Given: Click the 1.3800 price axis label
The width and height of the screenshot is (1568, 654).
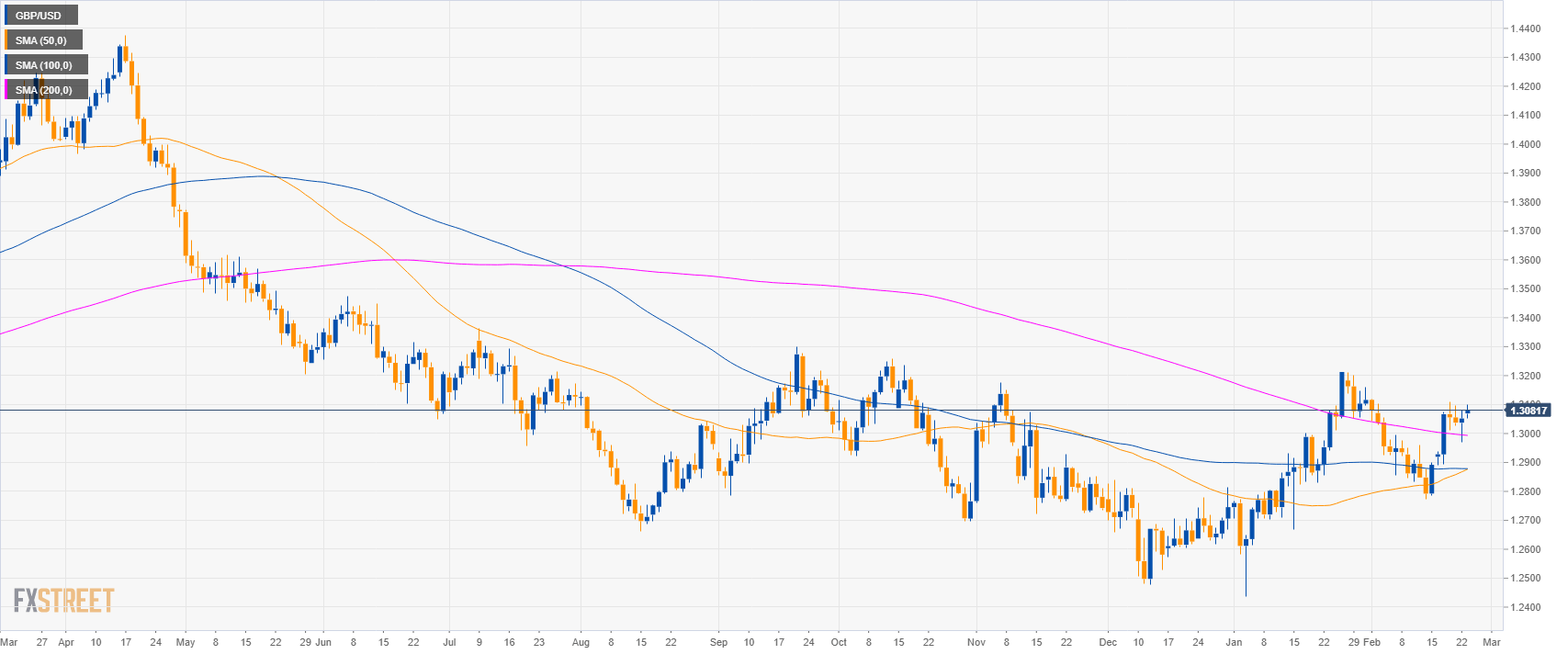Looking at the screenshot, I should tap(1526, 203).
